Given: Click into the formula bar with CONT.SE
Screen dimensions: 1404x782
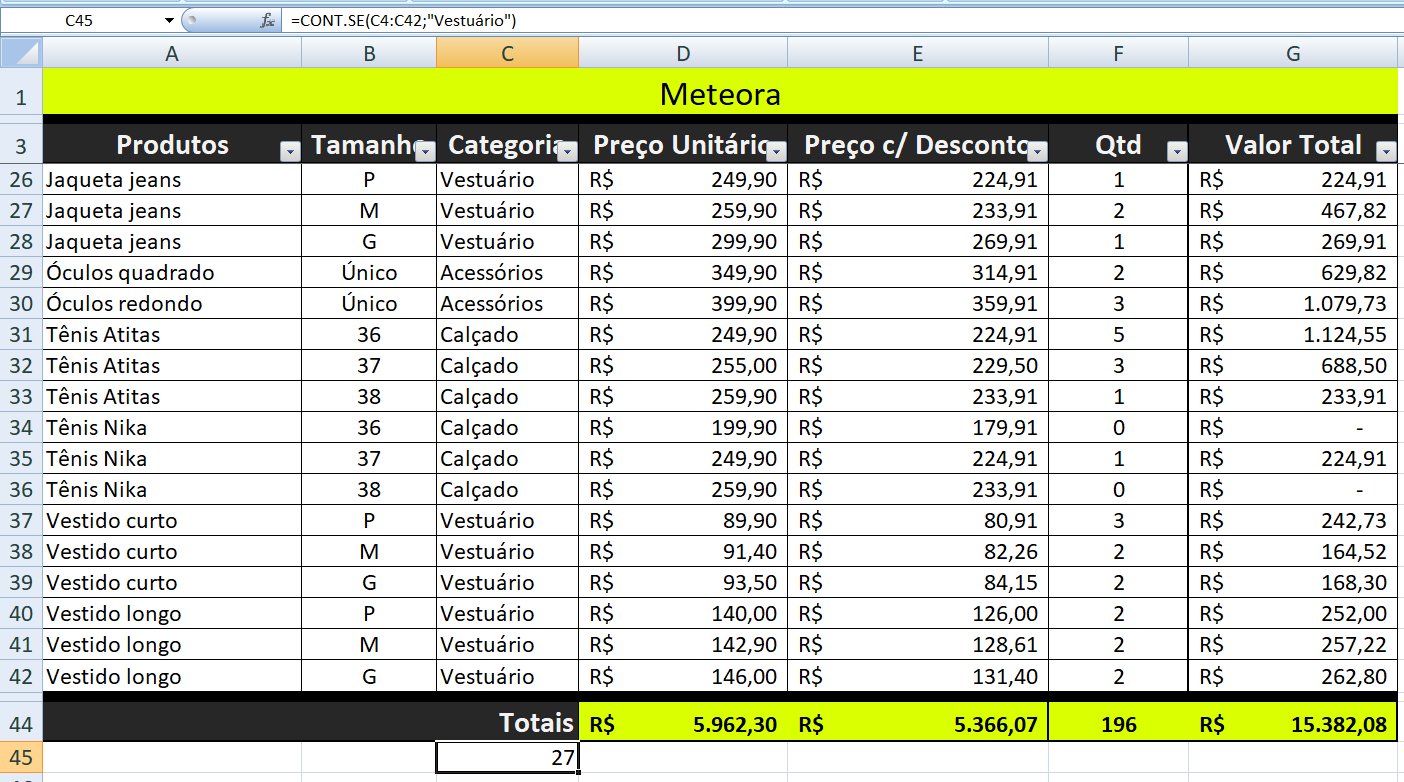Looking at the screenshot, I should click(843, 20).
